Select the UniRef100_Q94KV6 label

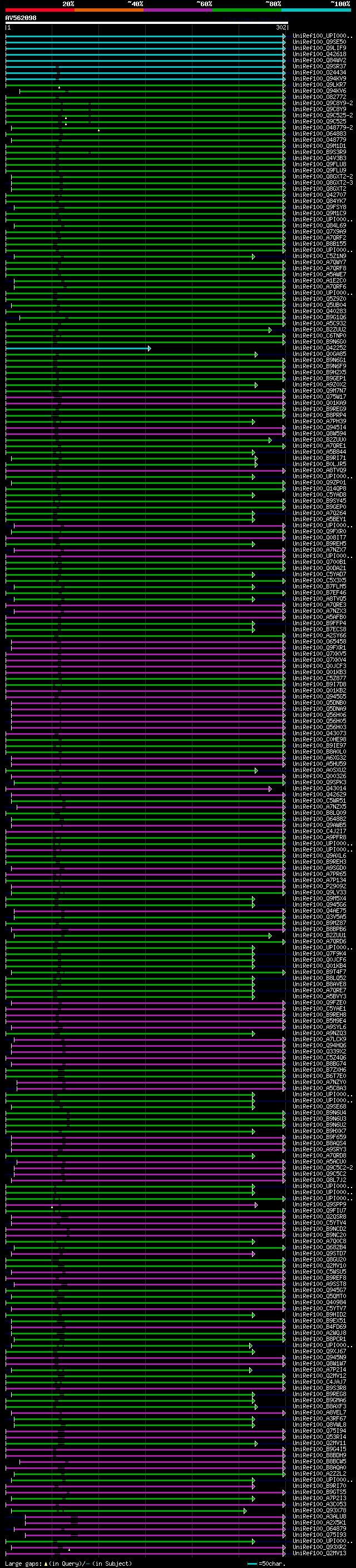tap(319, 91)
